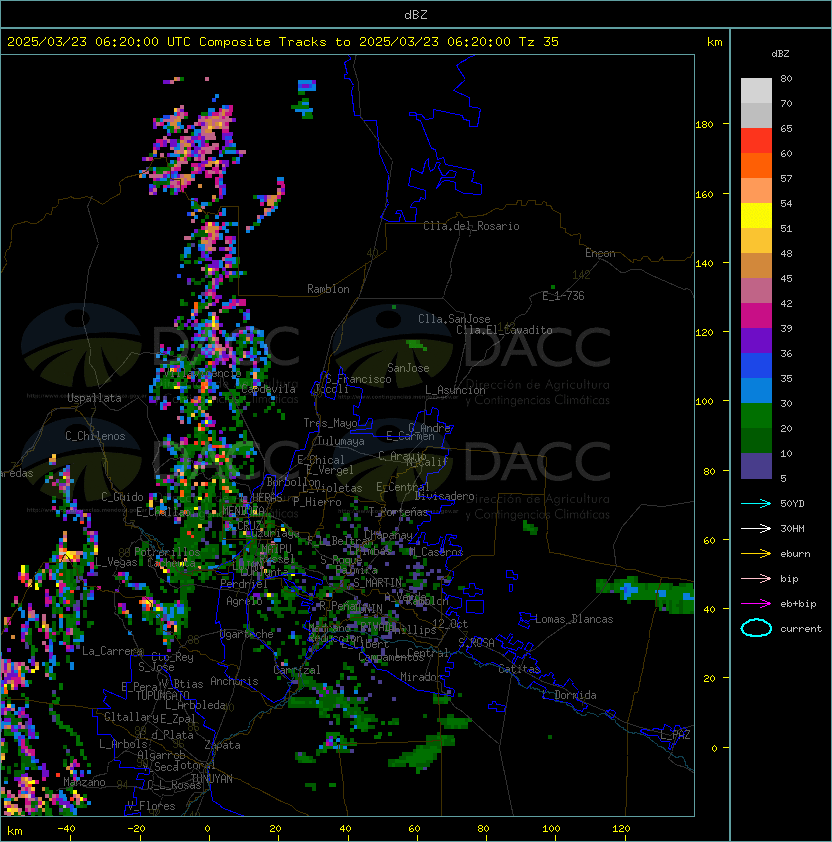Pick the mauve pink swatch beside 45
This screenshot has height=842, width=832.
756,291
